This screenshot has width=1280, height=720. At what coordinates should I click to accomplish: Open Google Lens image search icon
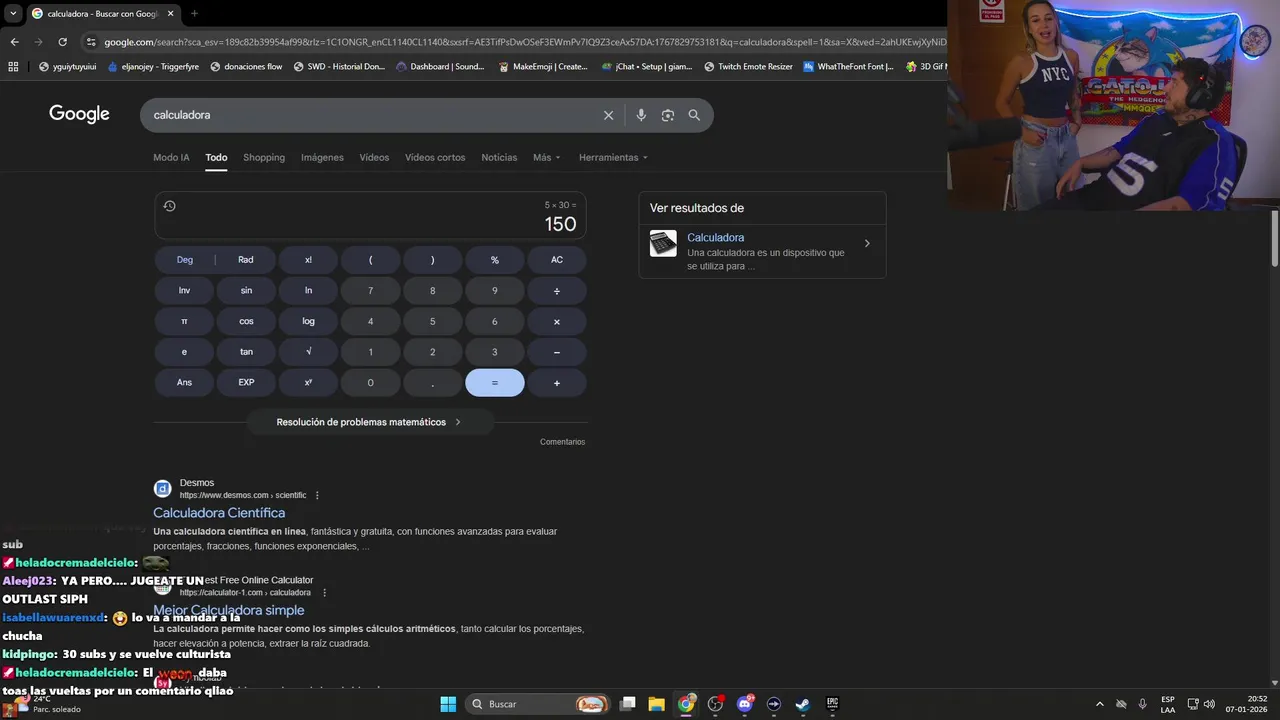click(667, 115)
